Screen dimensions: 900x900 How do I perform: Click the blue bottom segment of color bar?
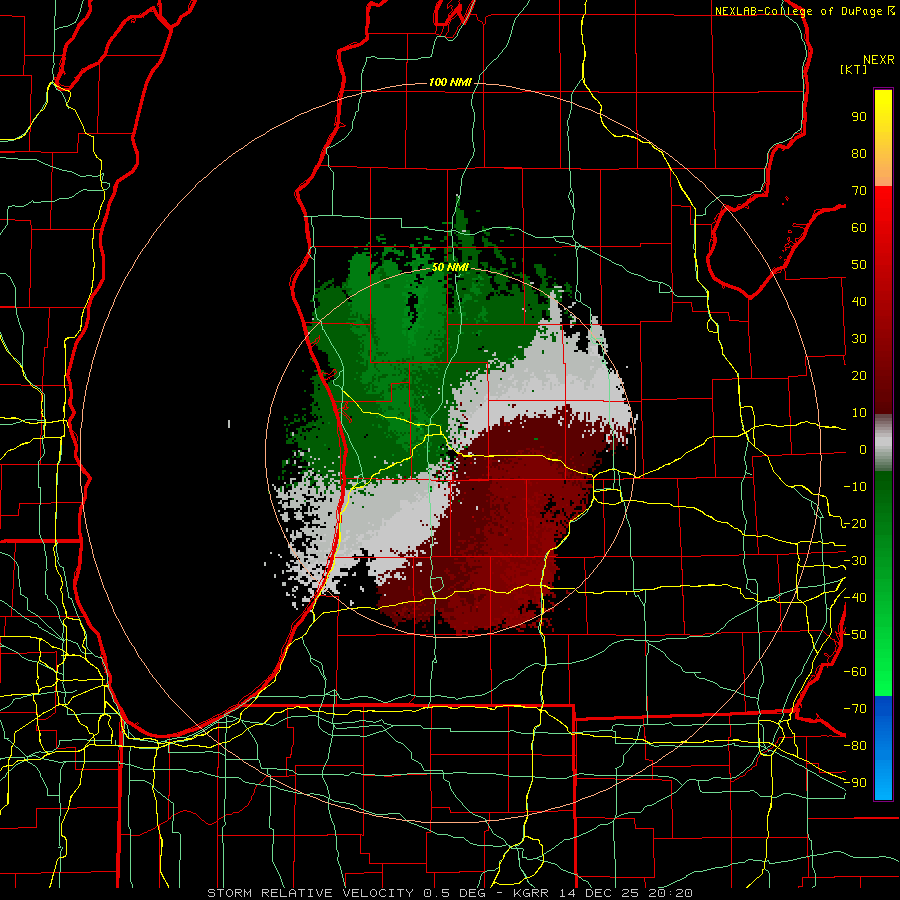click(883, 747)
